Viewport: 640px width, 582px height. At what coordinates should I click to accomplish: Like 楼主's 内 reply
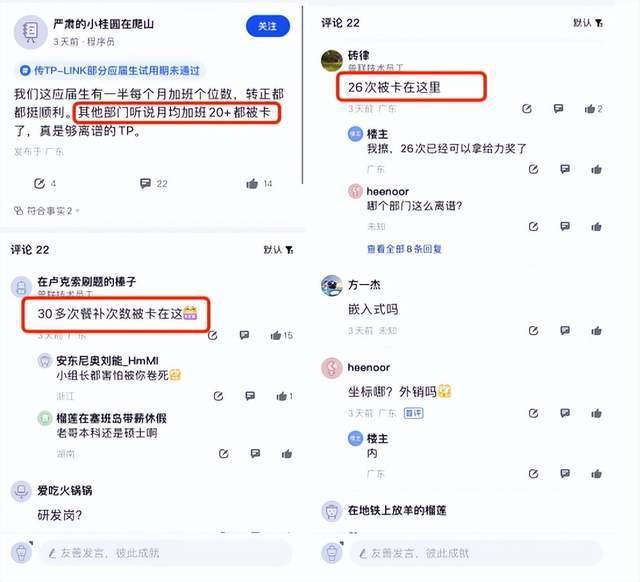[x=596, y=473]
